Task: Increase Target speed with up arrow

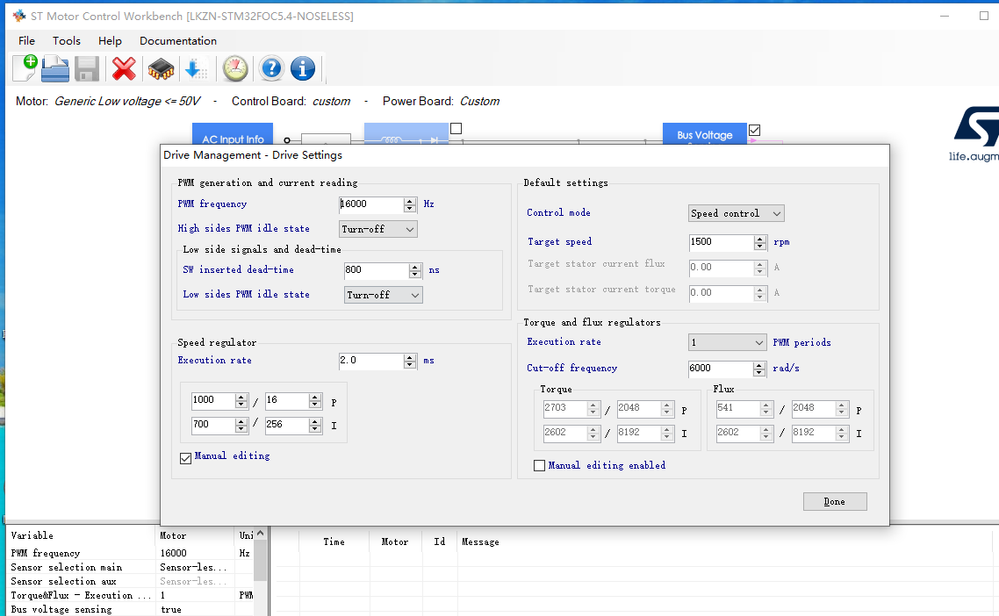Action: coord(759,238)
